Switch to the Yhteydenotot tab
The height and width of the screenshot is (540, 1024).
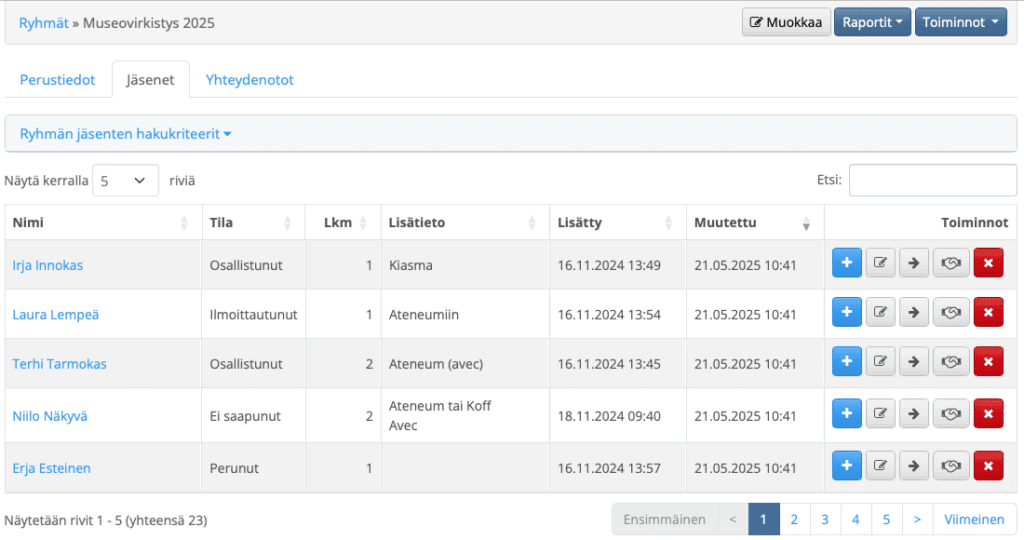(x=249, y=80)
